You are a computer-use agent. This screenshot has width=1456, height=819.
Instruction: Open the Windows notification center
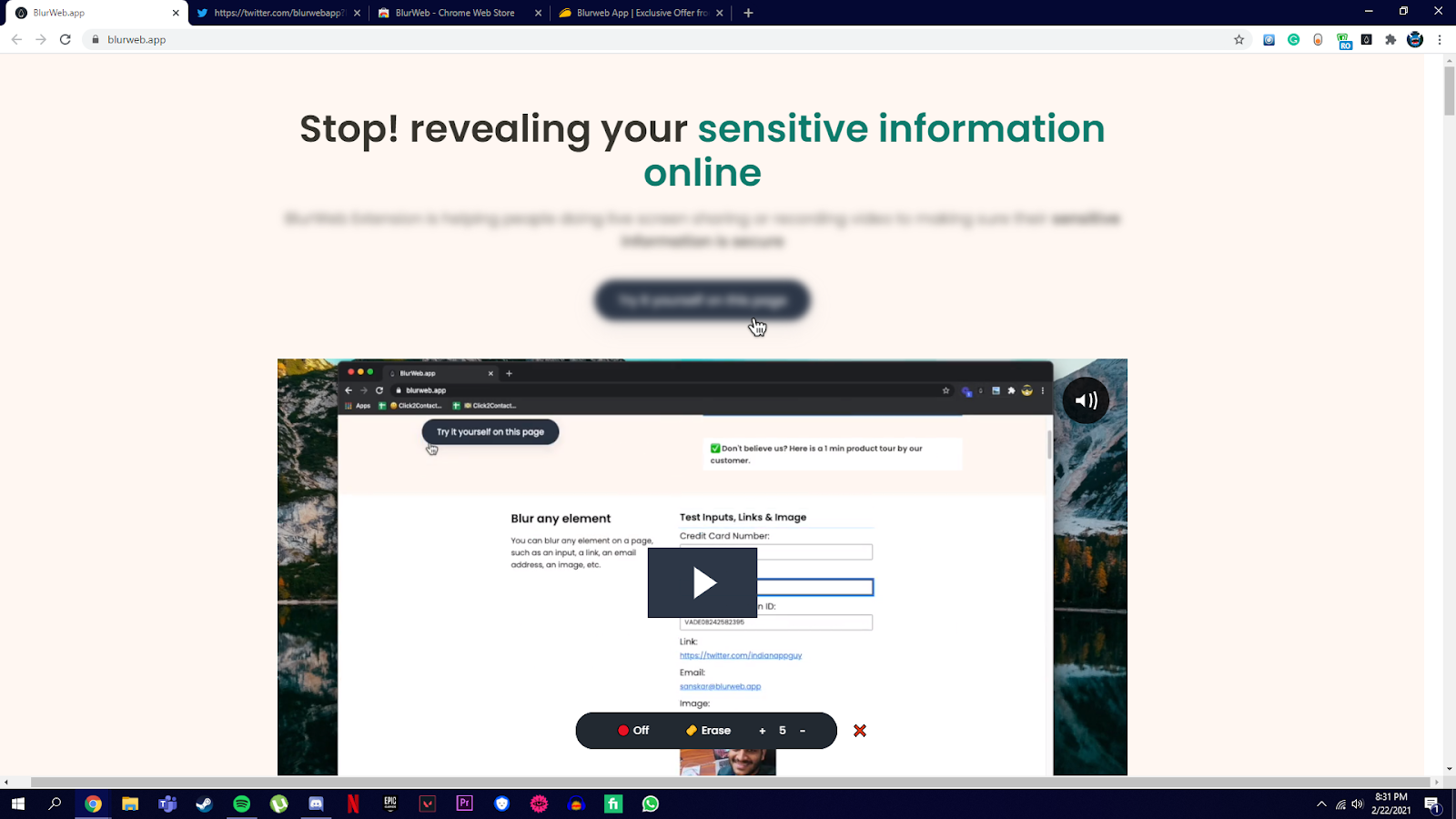1432,804
